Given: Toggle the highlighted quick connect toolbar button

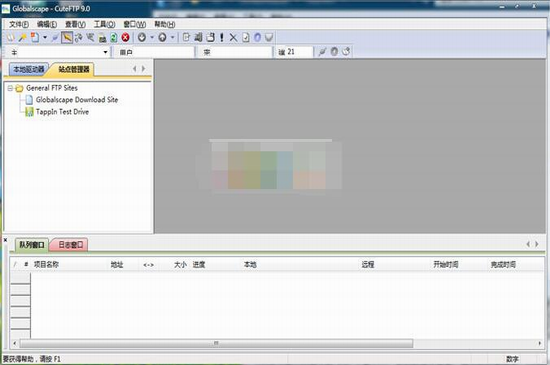Looking at the screenshot, I should coord(67,37).
